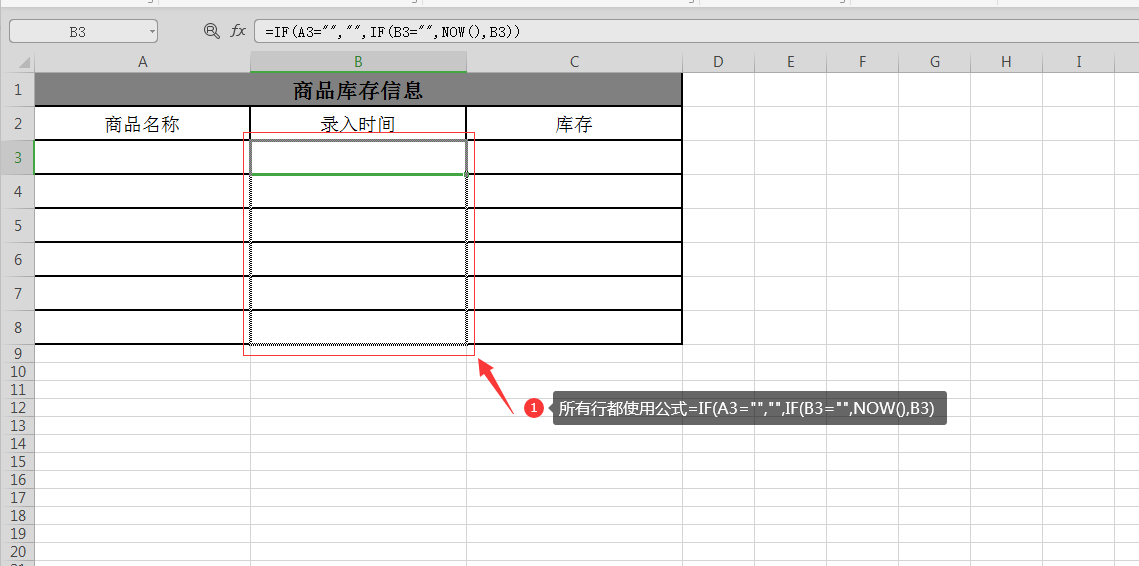Select row 6 header
The width and height of the screenshot is (1139, 566).
[x=17, y=259]
